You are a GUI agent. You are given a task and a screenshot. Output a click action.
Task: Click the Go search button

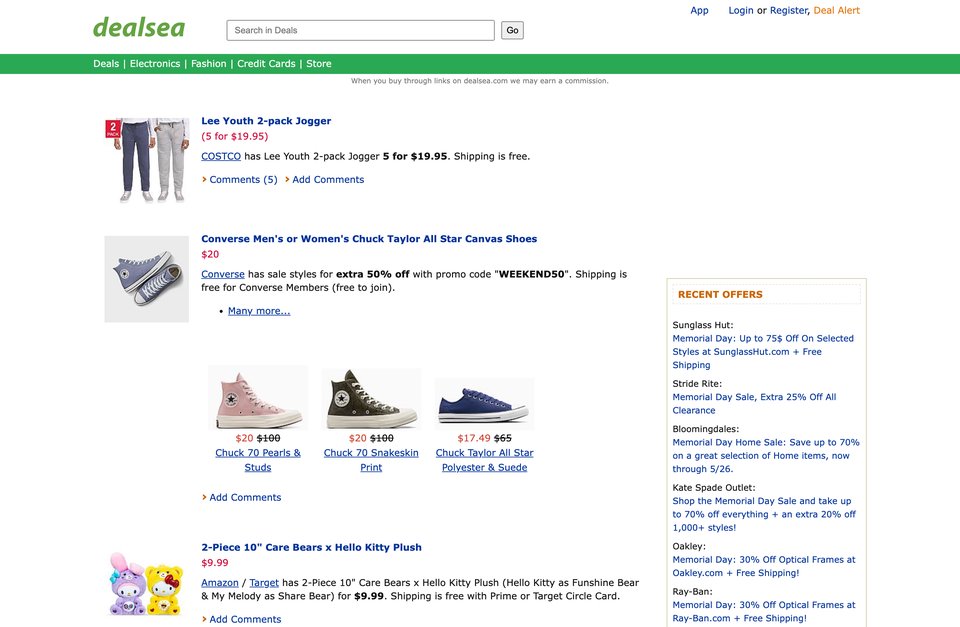tap(512, 30)
